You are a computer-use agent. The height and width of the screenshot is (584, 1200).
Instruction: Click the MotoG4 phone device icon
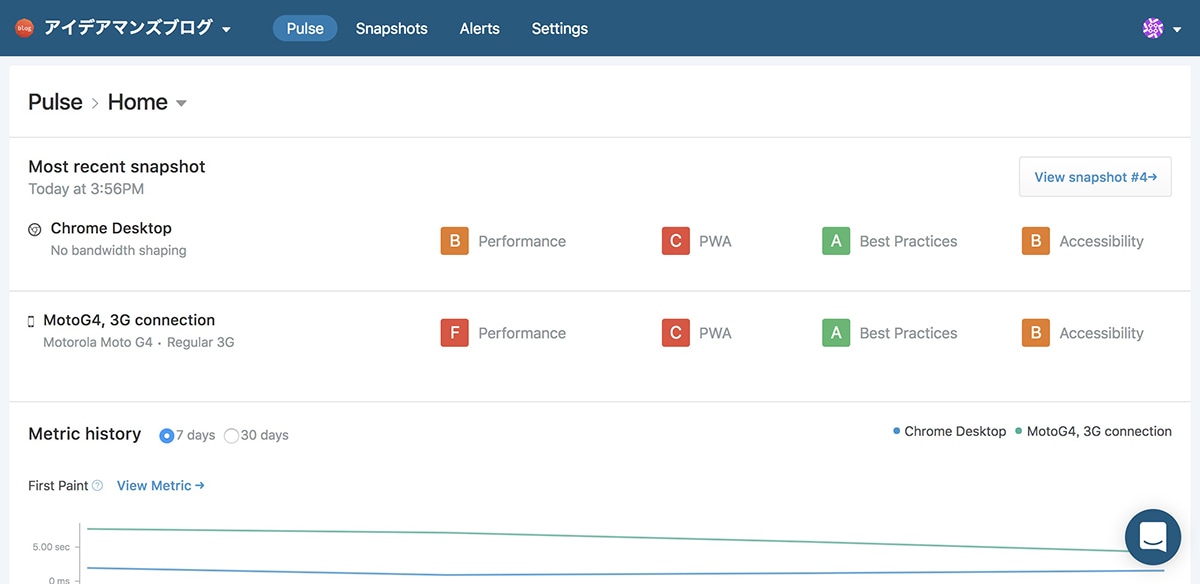[x=31, y=321]
